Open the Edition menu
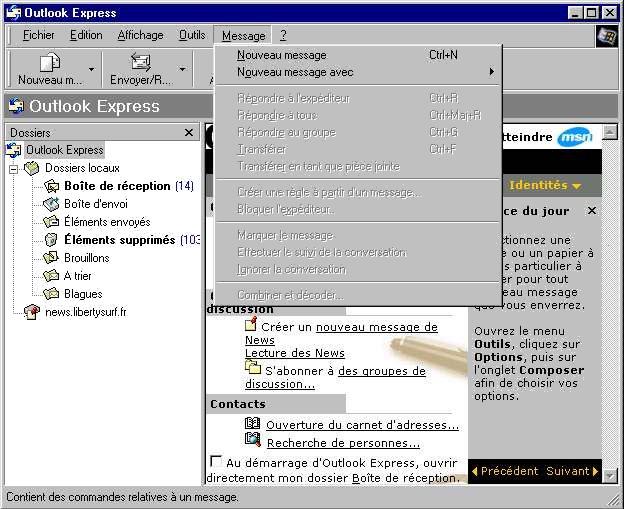Image resolution: width=624 pixels, height=509 pixels. click(x=86, y=35)
